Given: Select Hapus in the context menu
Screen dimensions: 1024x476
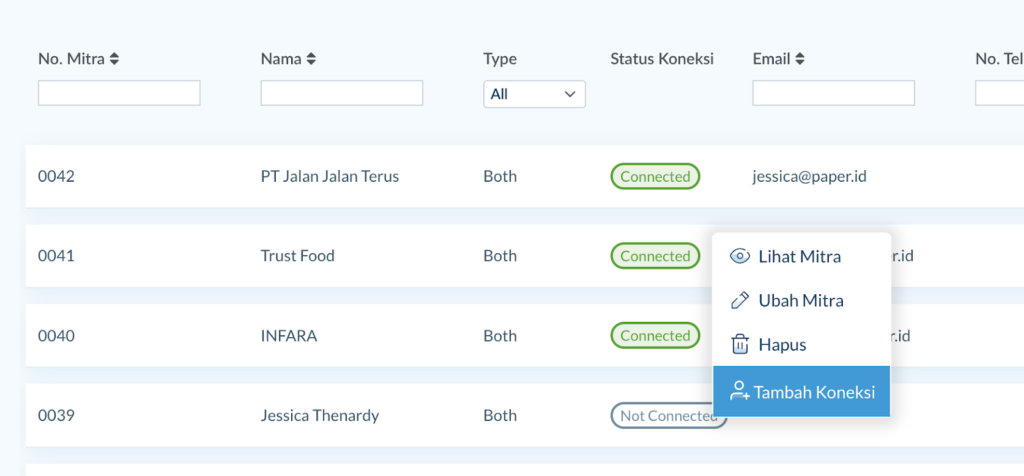Looking at the screenshot, I should [x=782, y=345].
